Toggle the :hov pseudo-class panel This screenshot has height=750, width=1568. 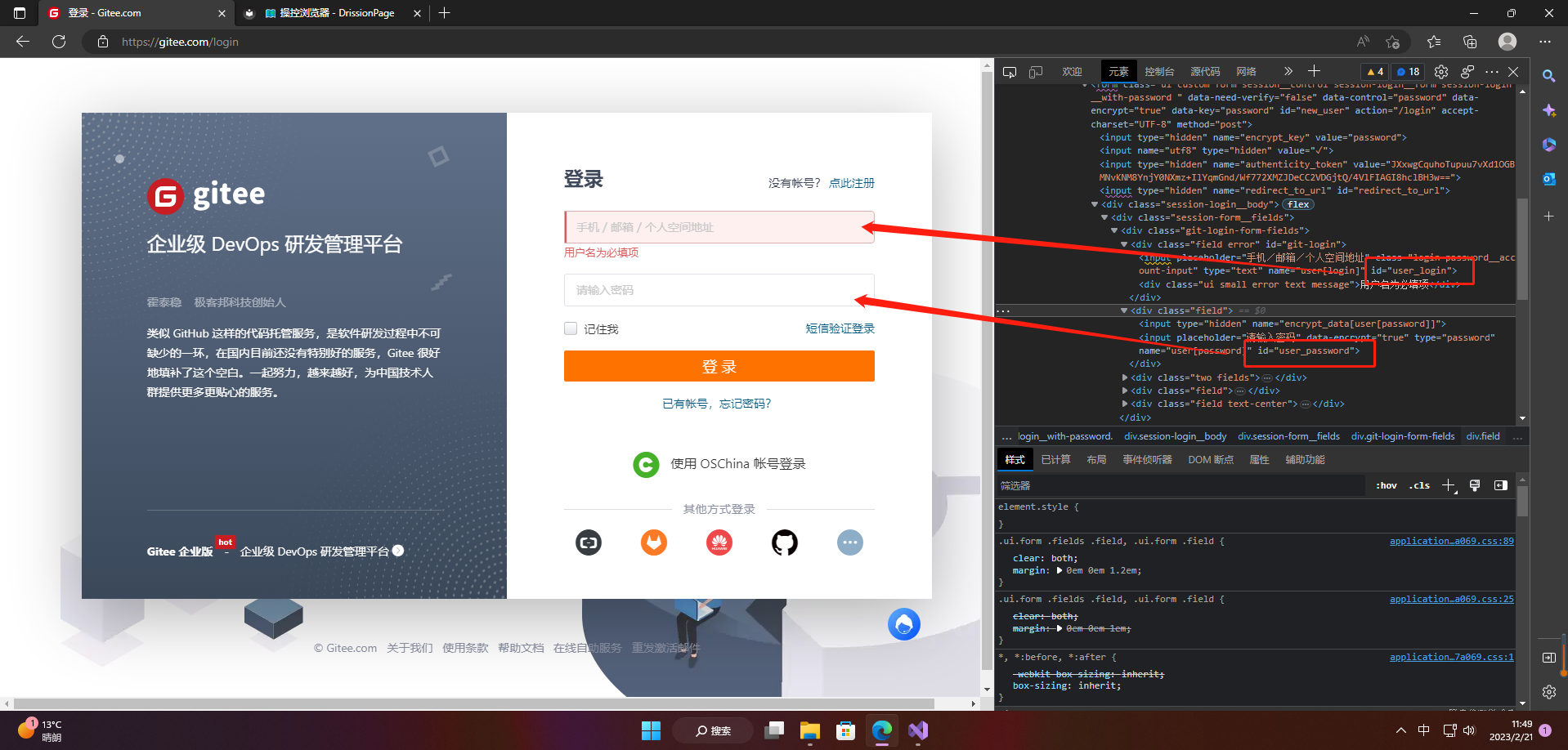tap(1386, 484)
